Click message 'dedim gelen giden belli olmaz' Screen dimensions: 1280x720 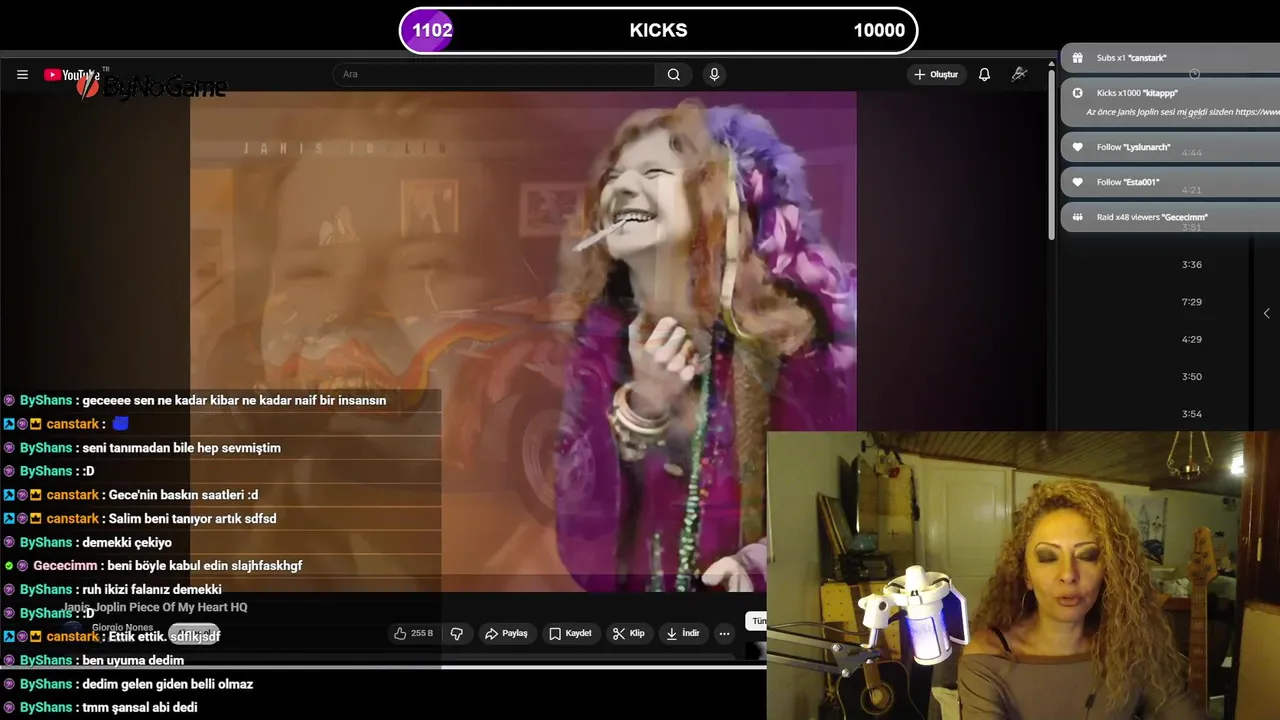coord(167,684)
